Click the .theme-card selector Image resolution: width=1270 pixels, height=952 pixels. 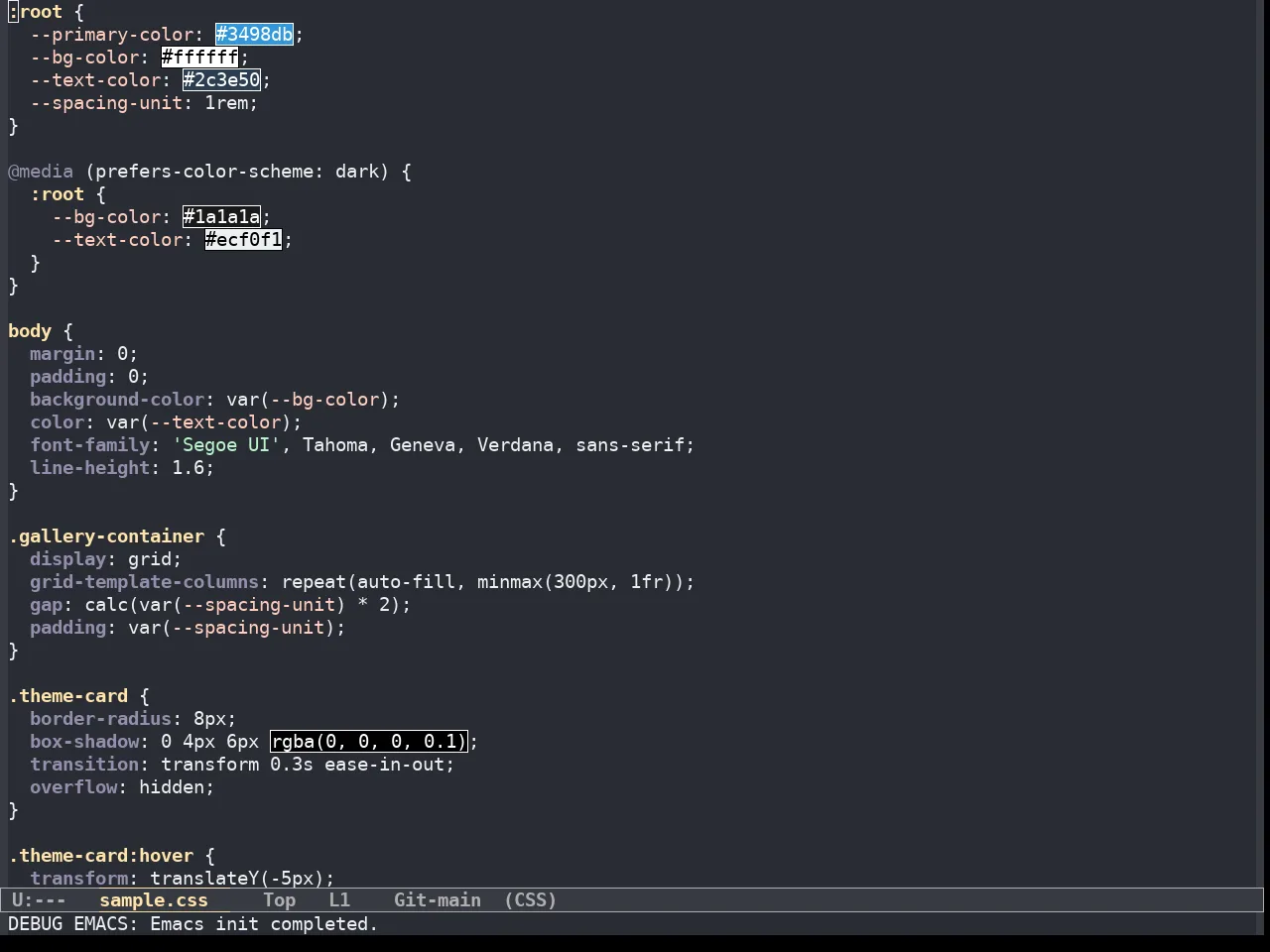[x=67, y=696]
